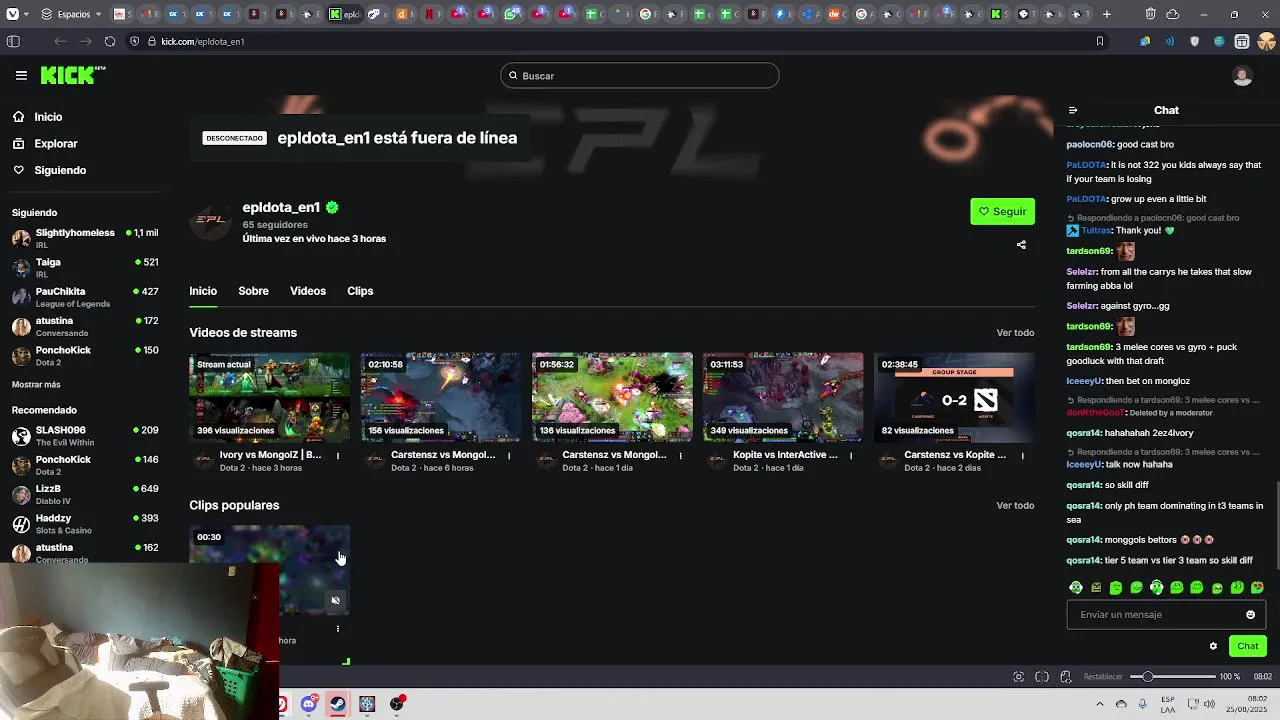Open page actions in status bar
This screenshot has height=720, width=1280.
1066,677
